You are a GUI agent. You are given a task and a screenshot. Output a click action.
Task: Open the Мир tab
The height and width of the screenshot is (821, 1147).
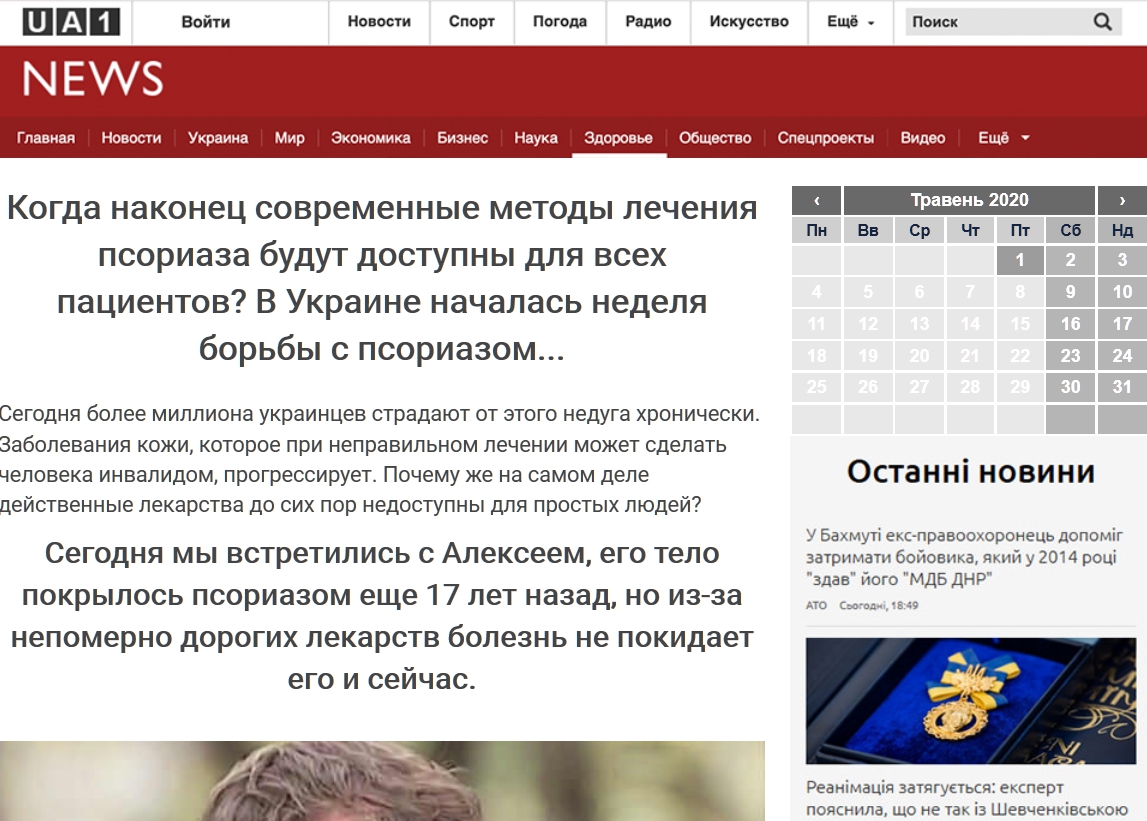pos(290,138)
